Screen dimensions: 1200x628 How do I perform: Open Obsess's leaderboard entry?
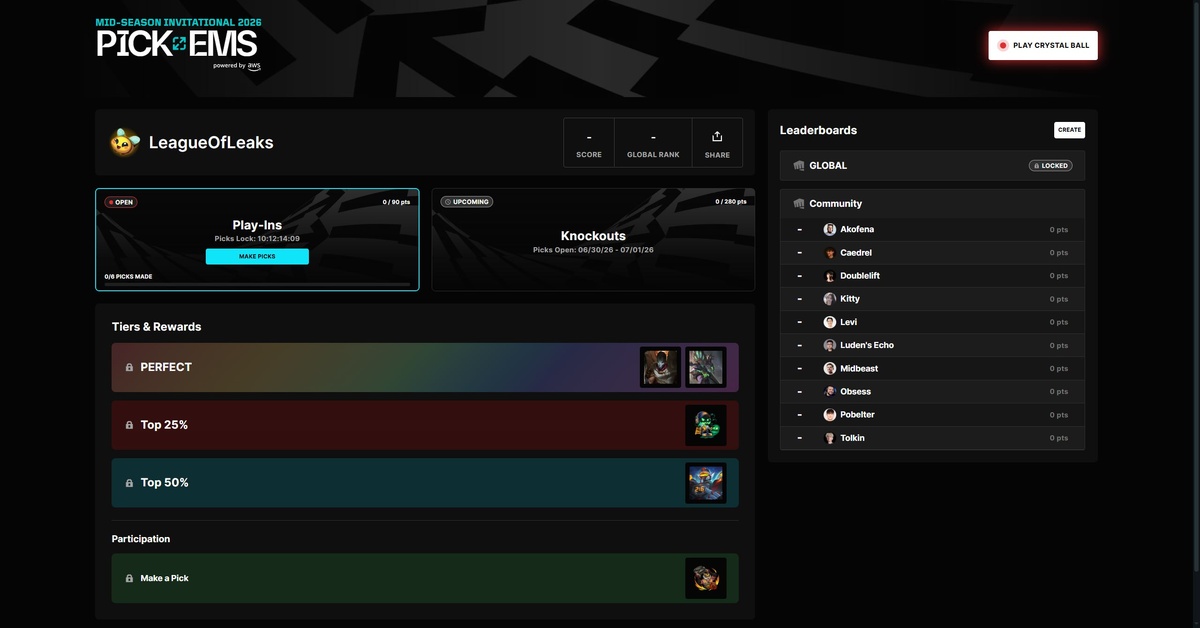click(932, 392)
